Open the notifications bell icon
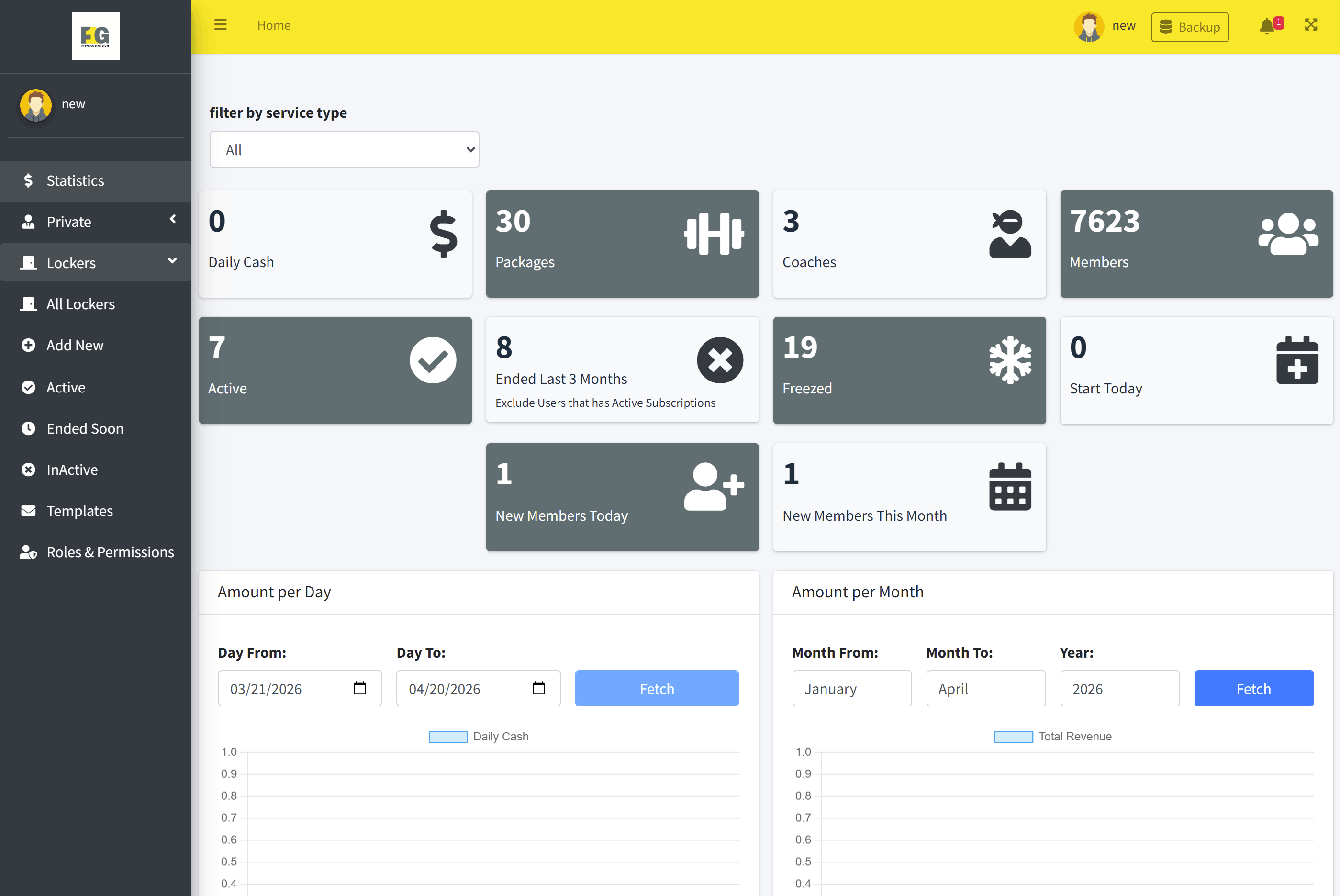Screen dimensions: 1340x896 tap(1266, 26)
